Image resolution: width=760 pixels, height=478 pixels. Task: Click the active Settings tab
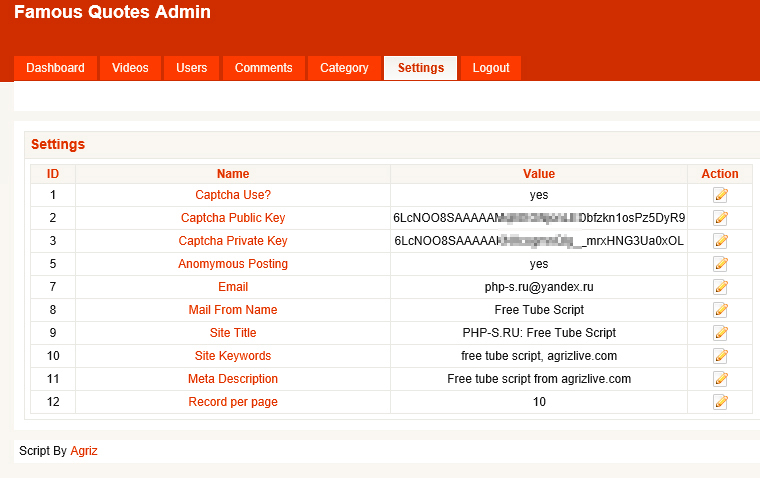click(420, 68)
